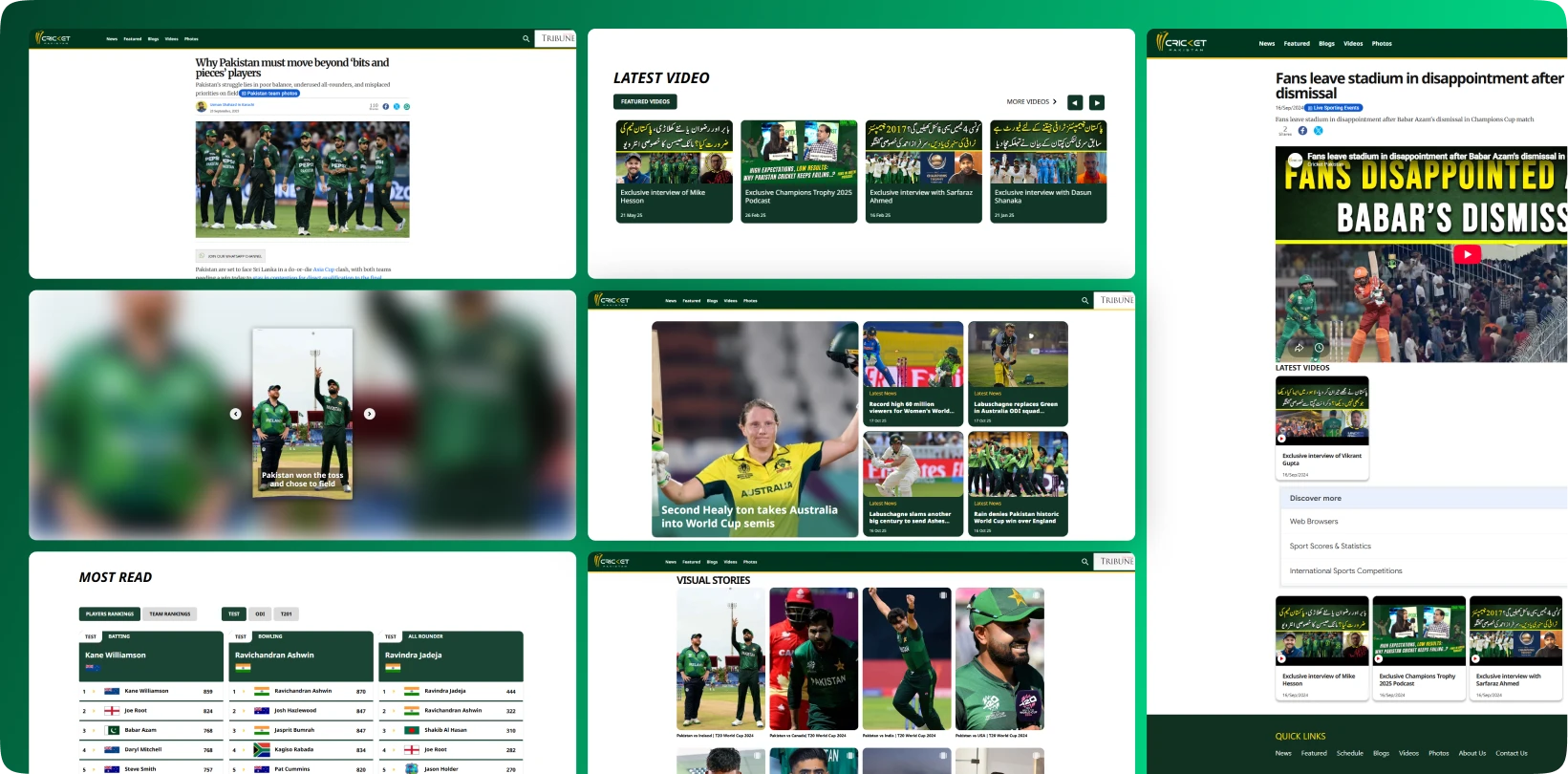
Task: Share 'bits and pieces' article on X
Action: coord(397,106)
